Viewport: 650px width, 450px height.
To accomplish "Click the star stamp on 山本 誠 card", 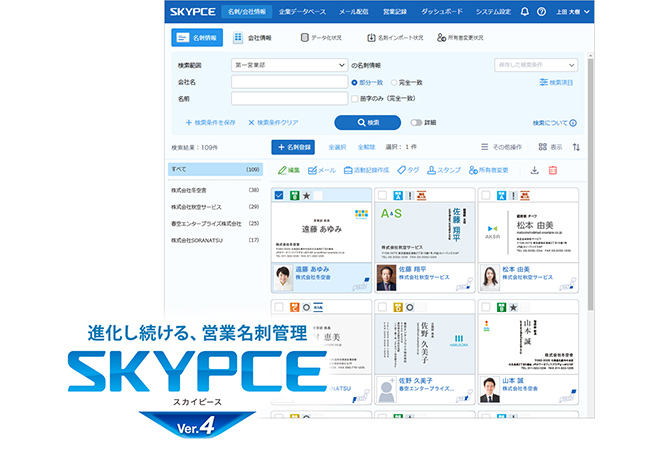I will 513,307.
